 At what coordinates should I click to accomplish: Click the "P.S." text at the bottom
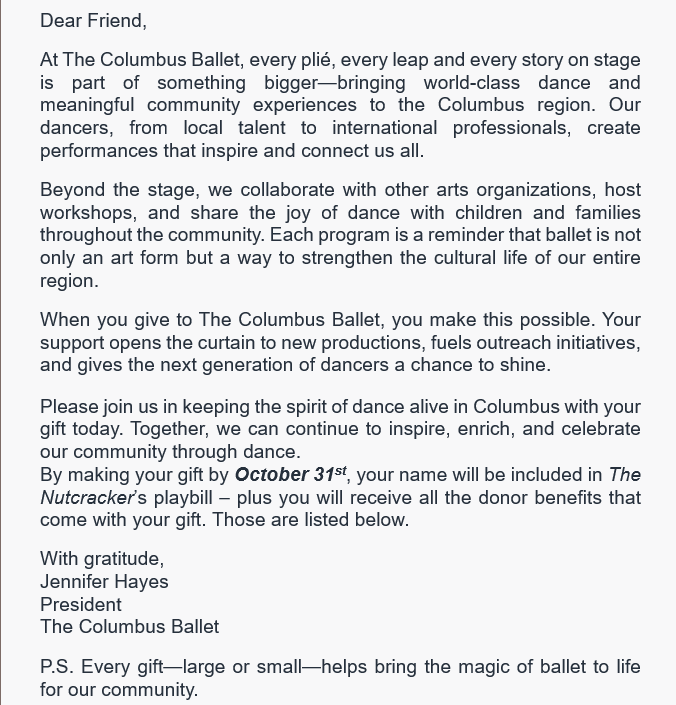click(56, 667)
